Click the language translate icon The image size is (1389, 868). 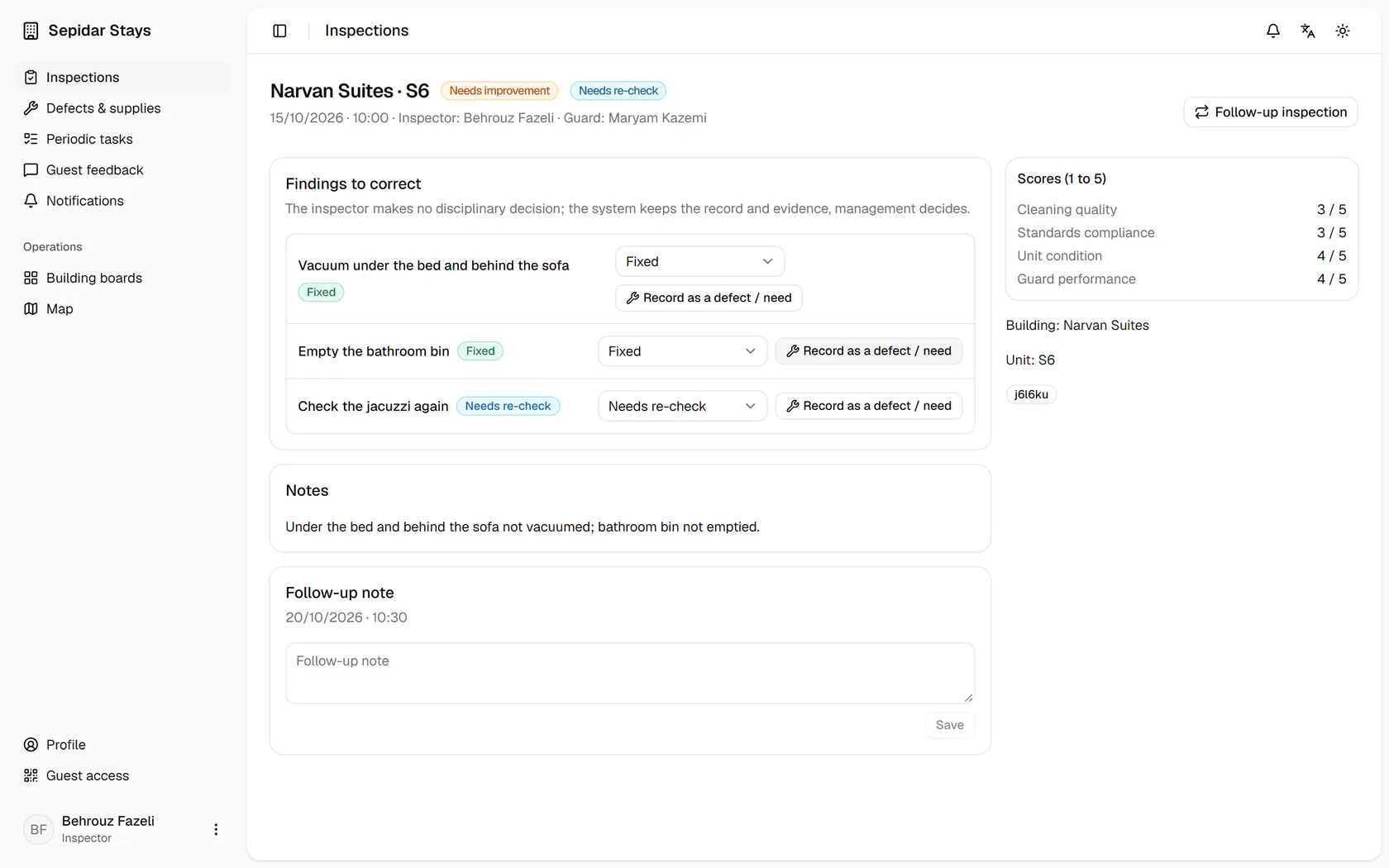(x=1308, y=31)
